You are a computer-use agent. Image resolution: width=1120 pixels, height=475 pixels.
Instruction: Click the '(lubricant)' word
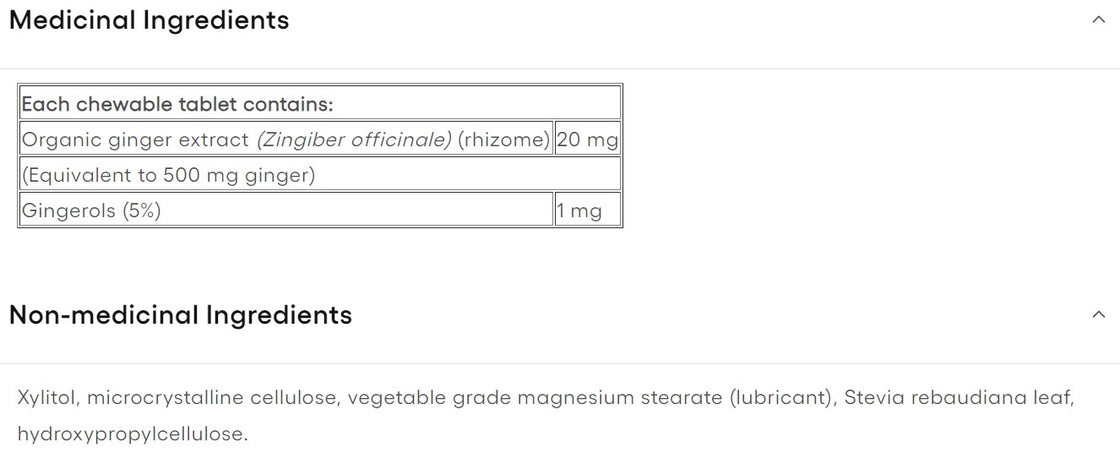click(782, 398)
